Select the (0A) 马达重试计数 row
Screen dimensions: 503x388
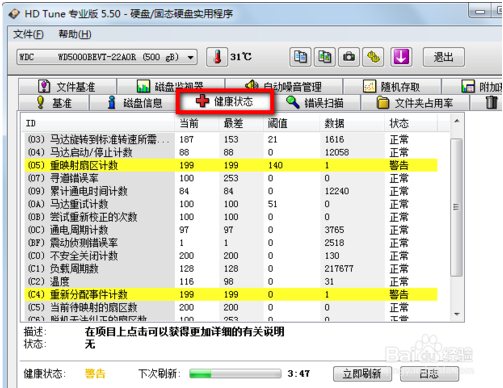pyautogui.click(x=231, y=204)
